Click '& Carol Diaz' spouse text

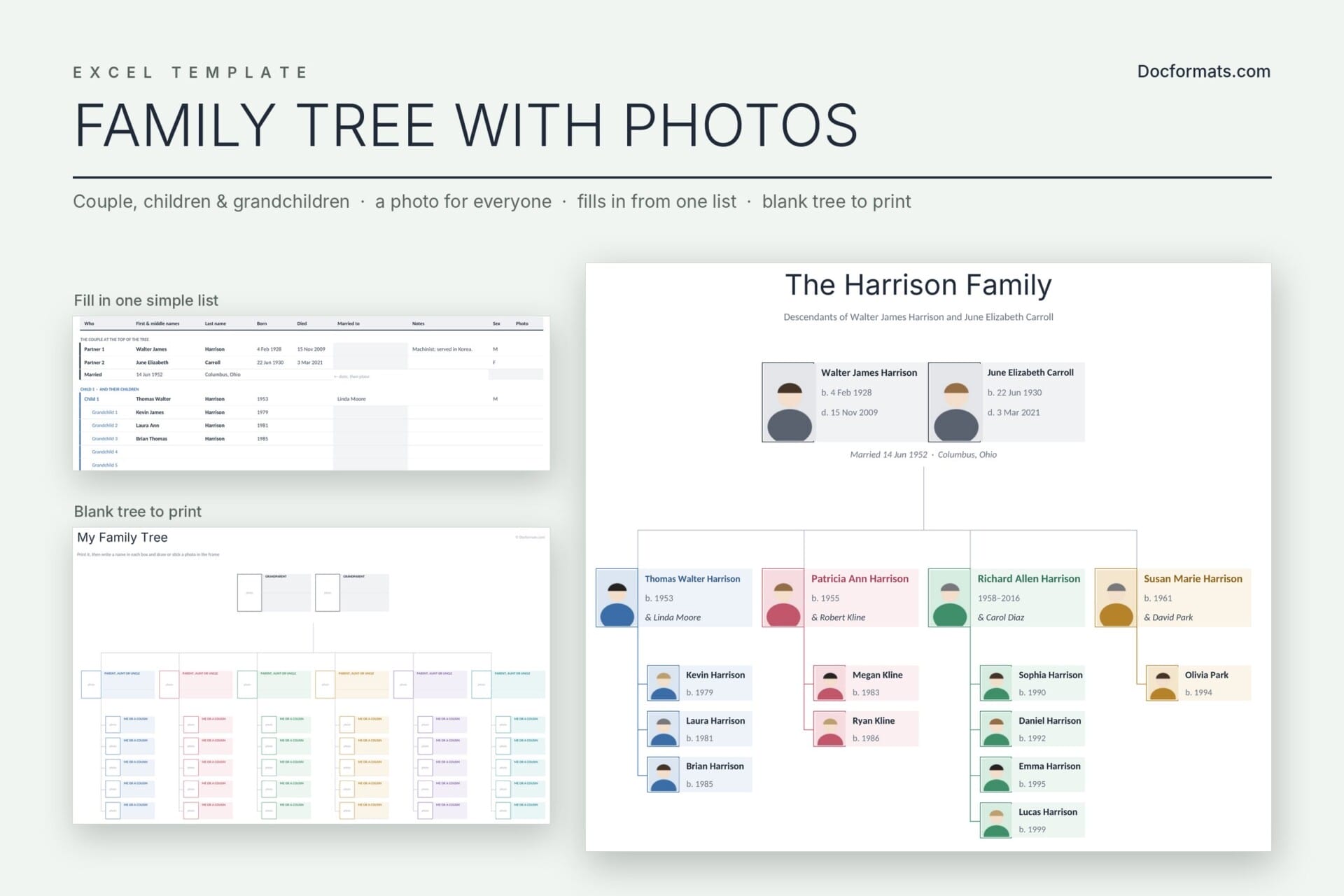[1000, 617]
